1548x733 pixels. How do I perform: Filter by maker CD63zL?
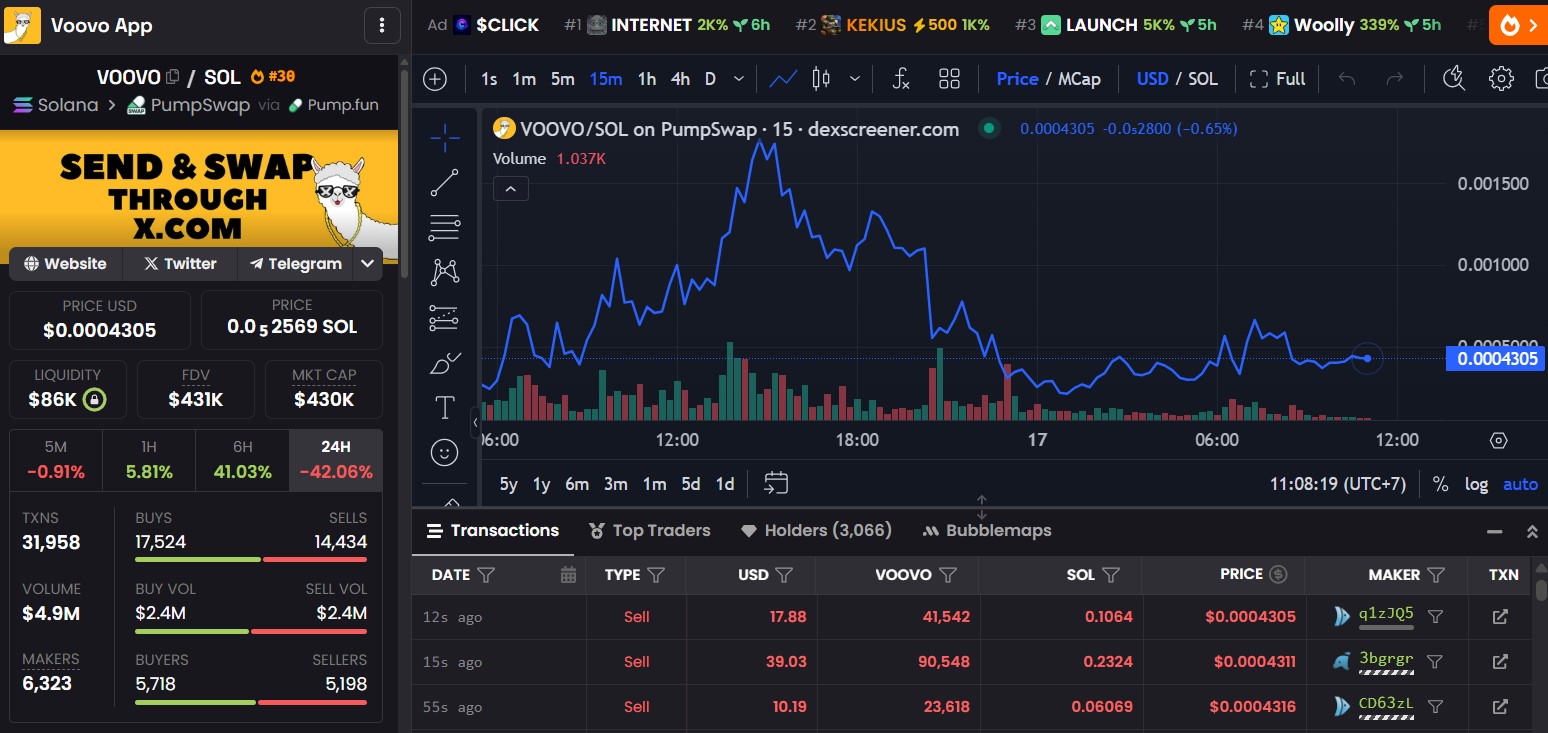(1435, 707)
